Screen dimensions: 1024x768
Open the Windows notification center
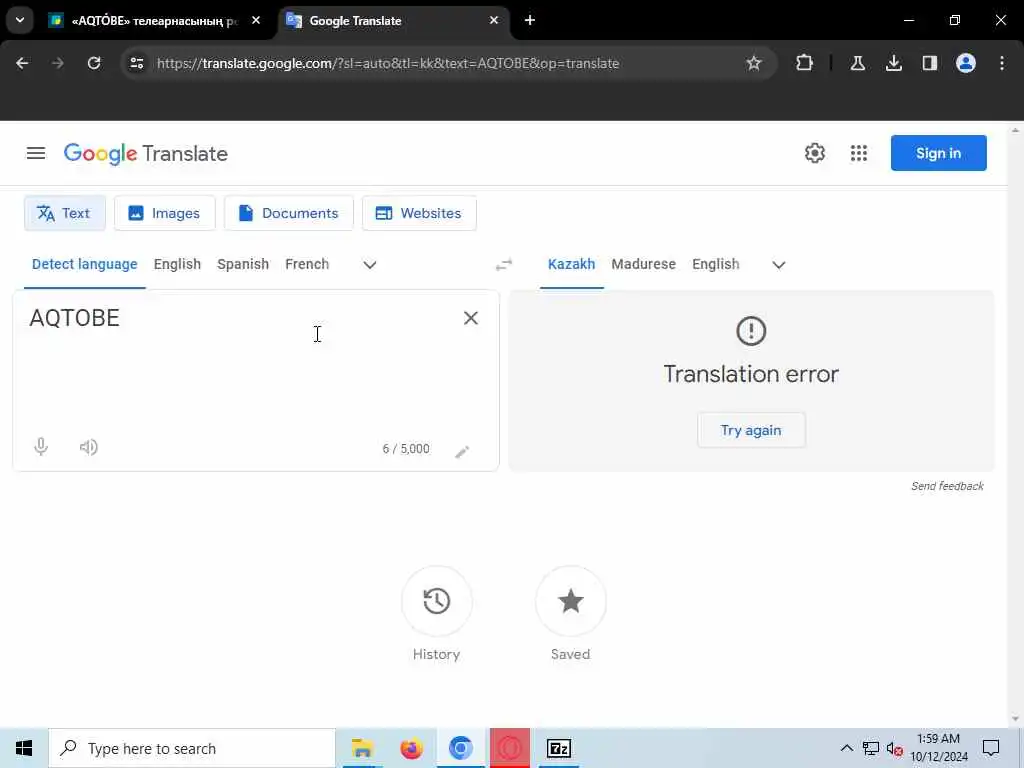pyautogui.click(x=991, y=748)
